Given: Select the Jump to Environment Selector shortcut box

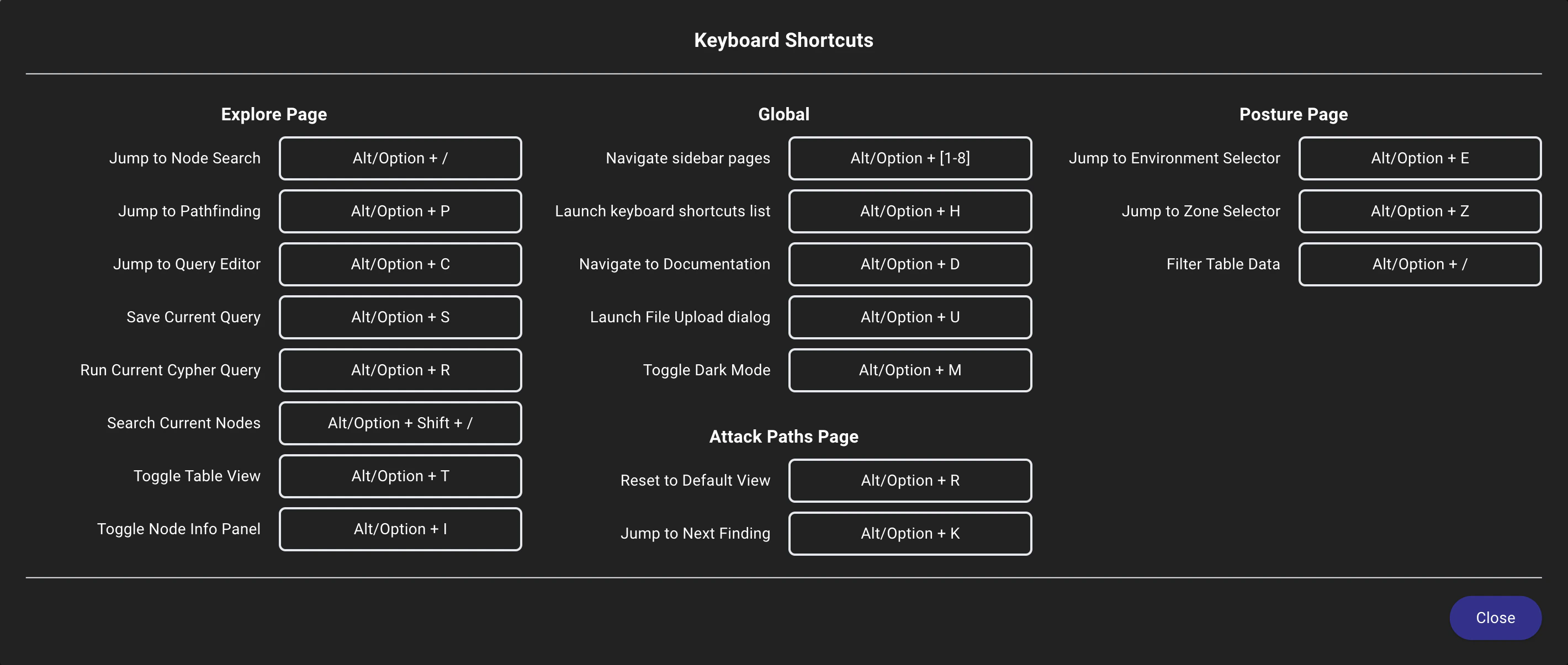Looking at the screenshot, I should click(x=1419, y=158).
